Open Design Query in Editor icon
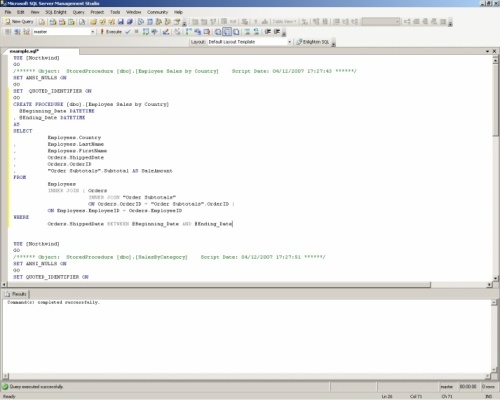This screenshot has height=400, width=500. point(166,32)
